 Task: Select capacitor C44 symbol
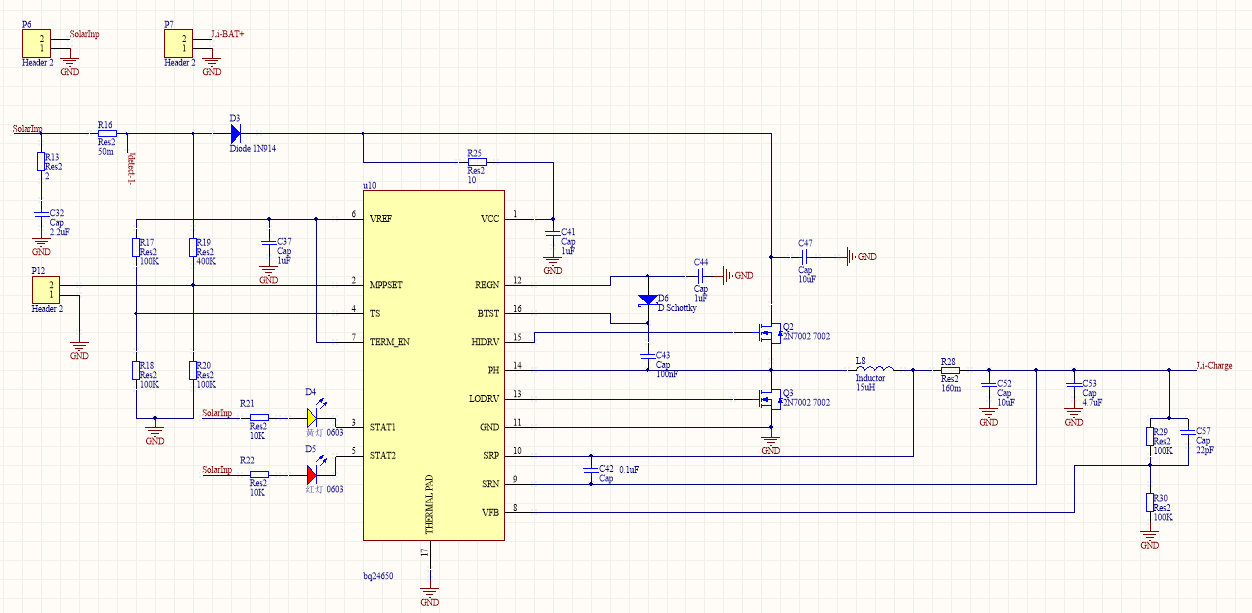[x=701, y=275]
